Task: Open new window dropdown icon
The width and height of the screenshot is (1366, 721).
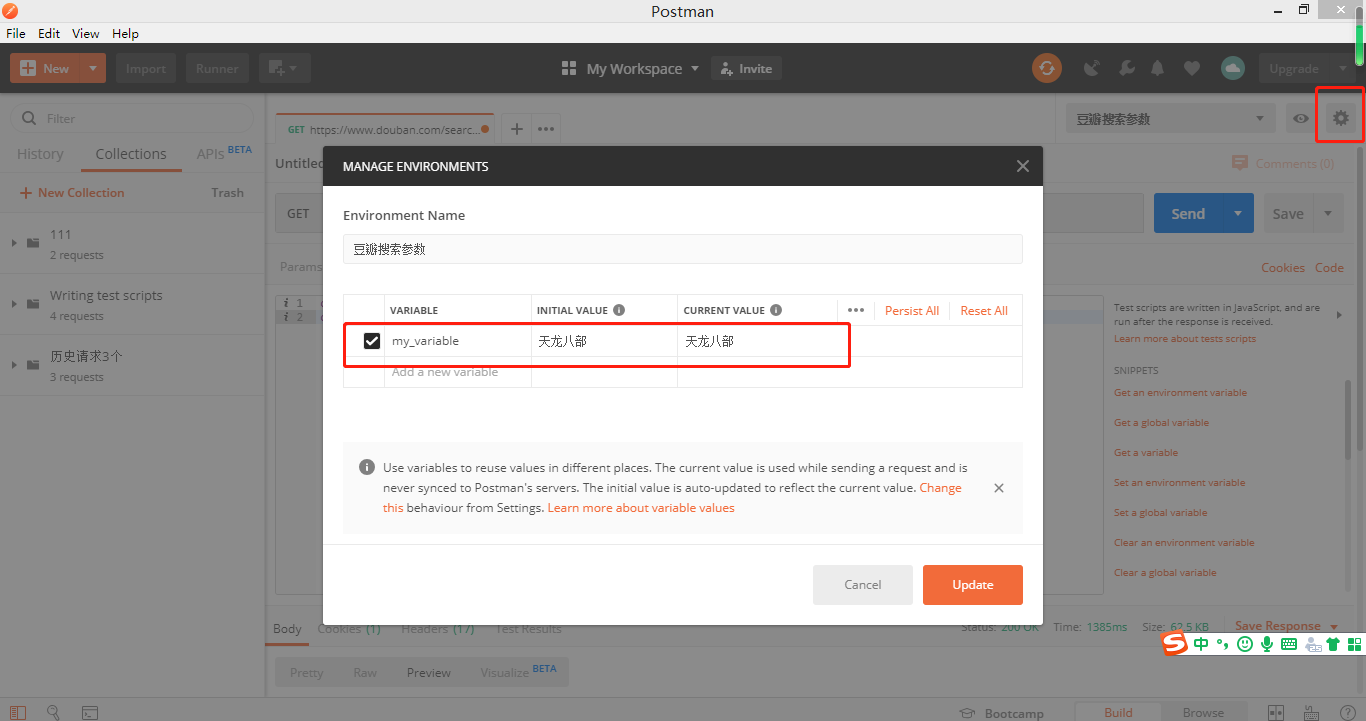Action: (x=285, y=68)
